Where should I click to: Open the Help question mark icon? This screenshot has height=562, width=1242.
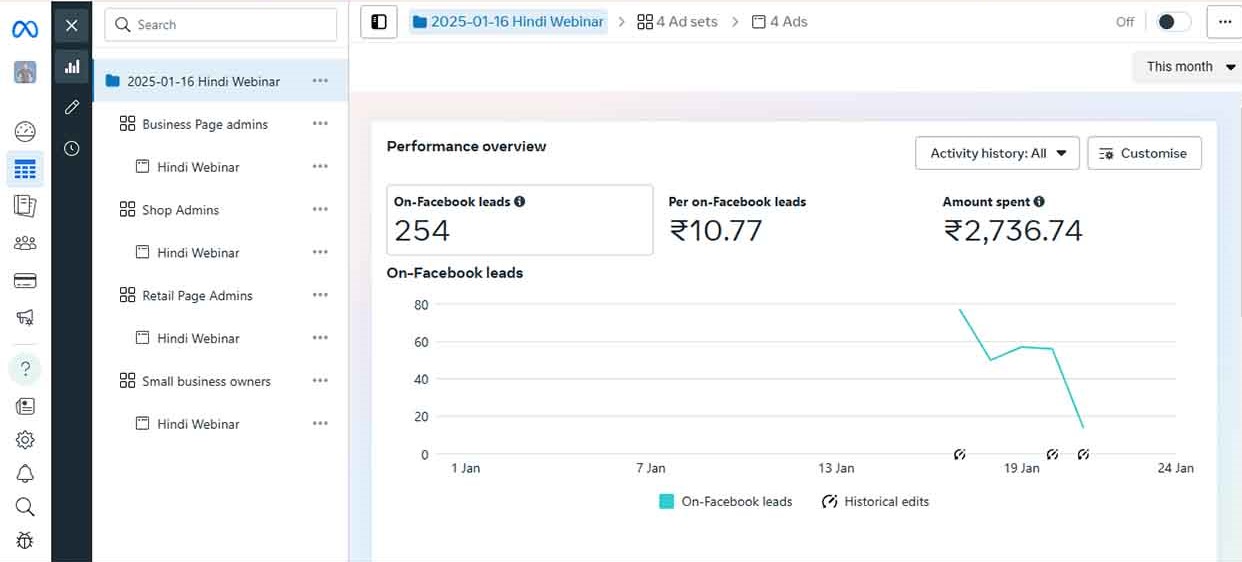pyautogui.click(x=25, y=369)
